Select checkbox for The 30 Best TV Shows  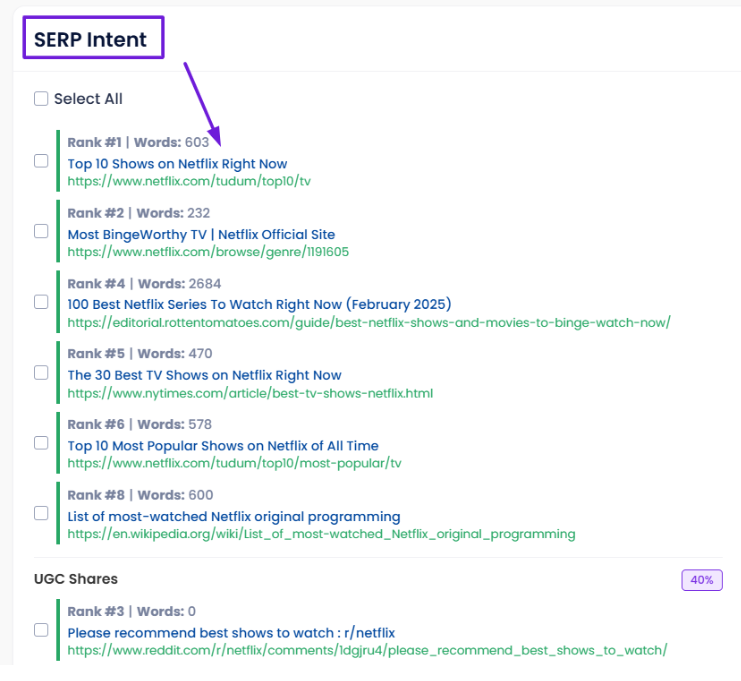[41, 372]
